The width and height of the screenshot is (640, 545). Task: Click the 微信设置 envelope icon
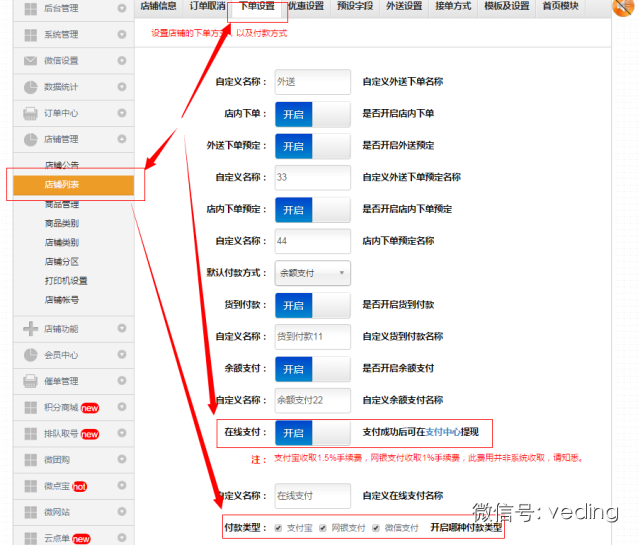pyautogui.click(x=31, y=61)
